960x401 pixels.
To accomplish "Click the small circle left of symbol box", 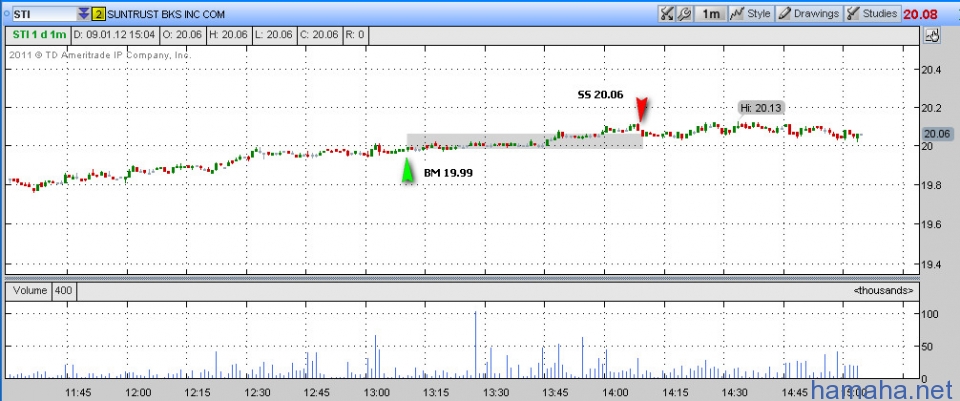I will click(7, 13).
